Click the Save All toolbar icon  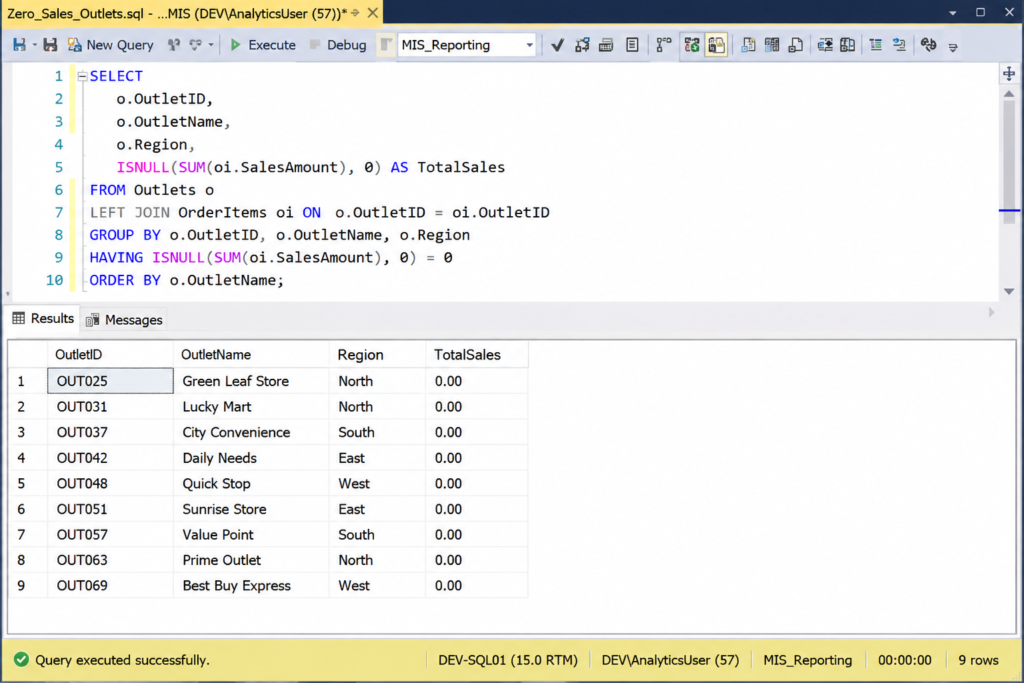click(x=50, y=45)
